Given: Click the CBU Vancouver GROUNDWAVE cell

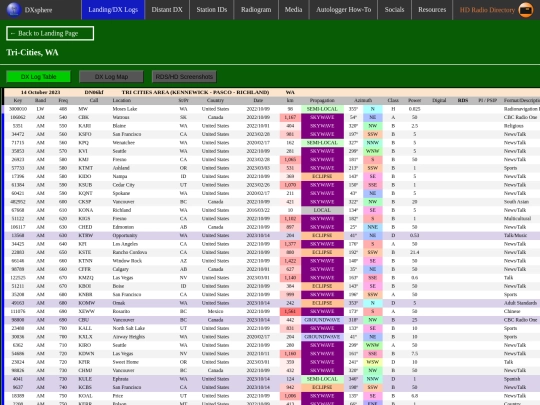Looking at the screenshot, I should [x=322, y=320].
